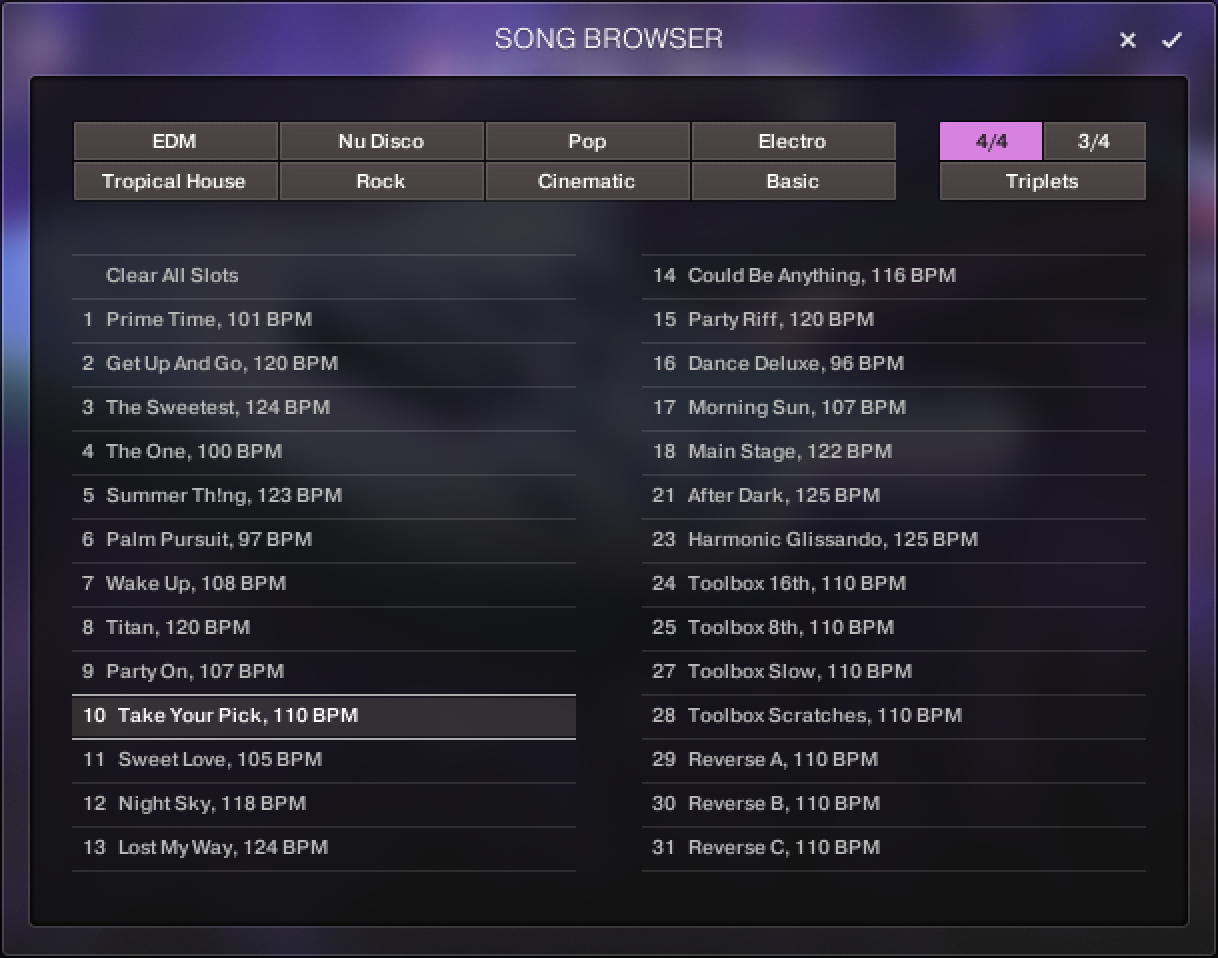Screen dimensions: 1218x958
Task: Enable the Triplets filter
Action: pyautogui.click(x=1042, y=181)
